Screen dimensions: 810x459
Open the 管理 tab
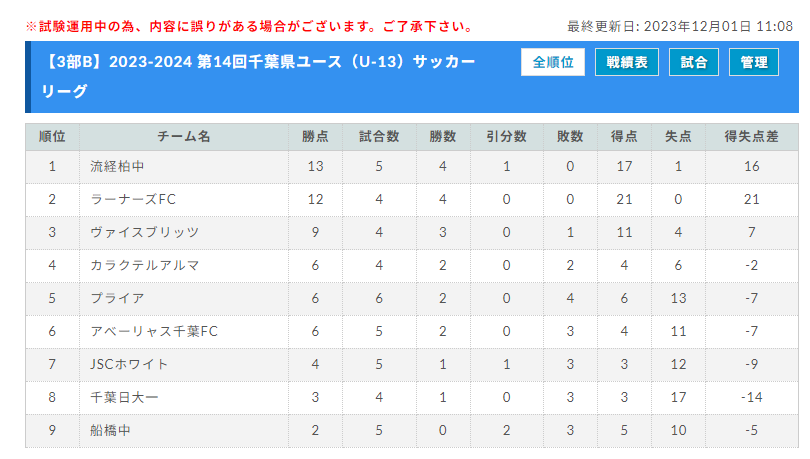754,62
